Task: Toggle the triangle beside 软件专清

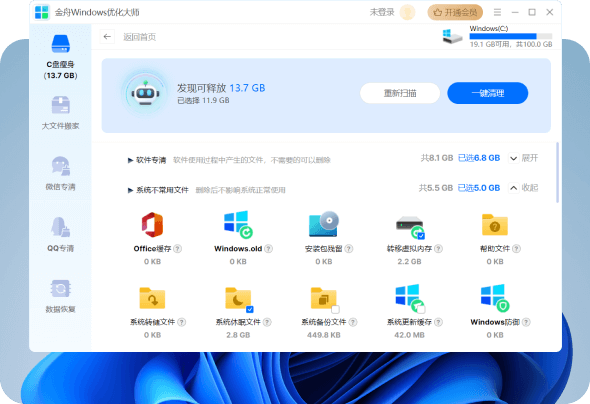Action: [130, 160]
